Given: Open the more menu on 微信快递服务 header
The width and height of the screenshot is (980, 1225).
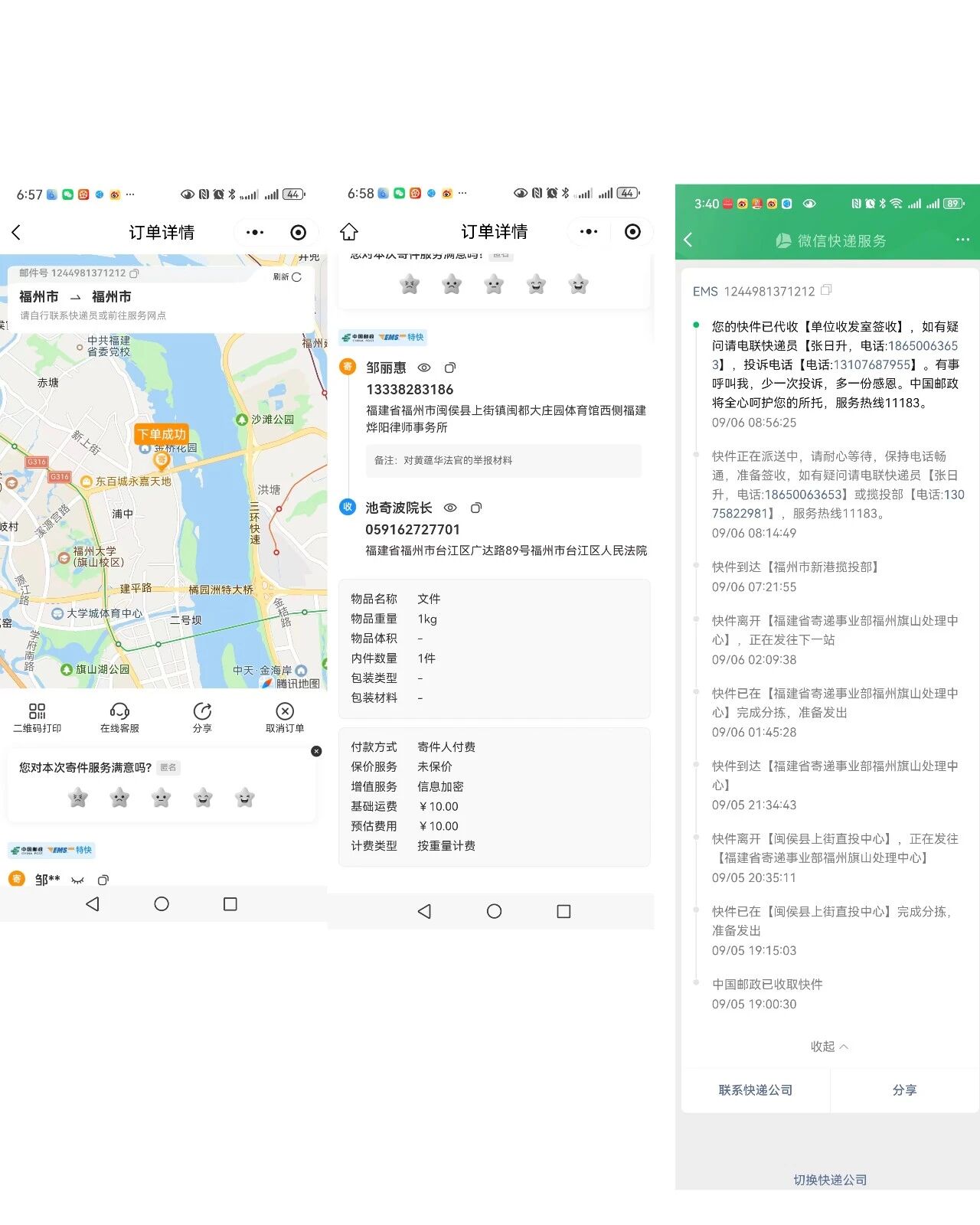Looking at the screenshot, I should coord(963,240).
